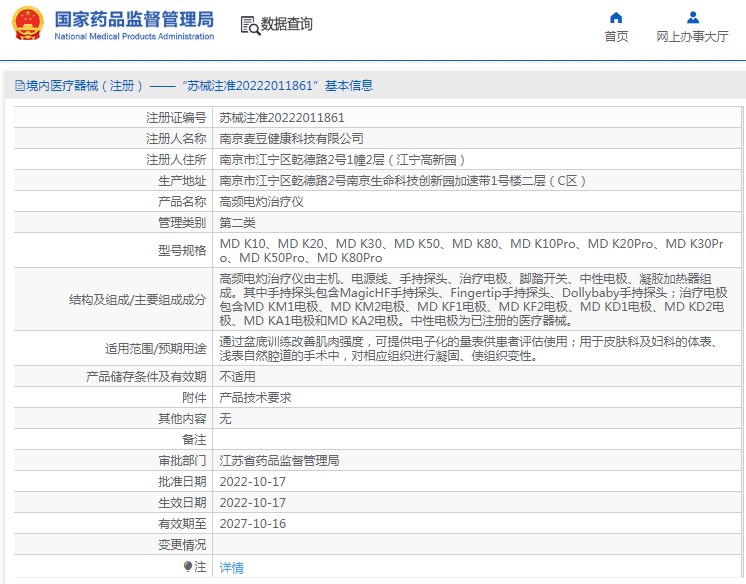Screen dimensions: 746x584
Task: Select registration number 苏械注准20222011861 value
Action: click(282, 118)
